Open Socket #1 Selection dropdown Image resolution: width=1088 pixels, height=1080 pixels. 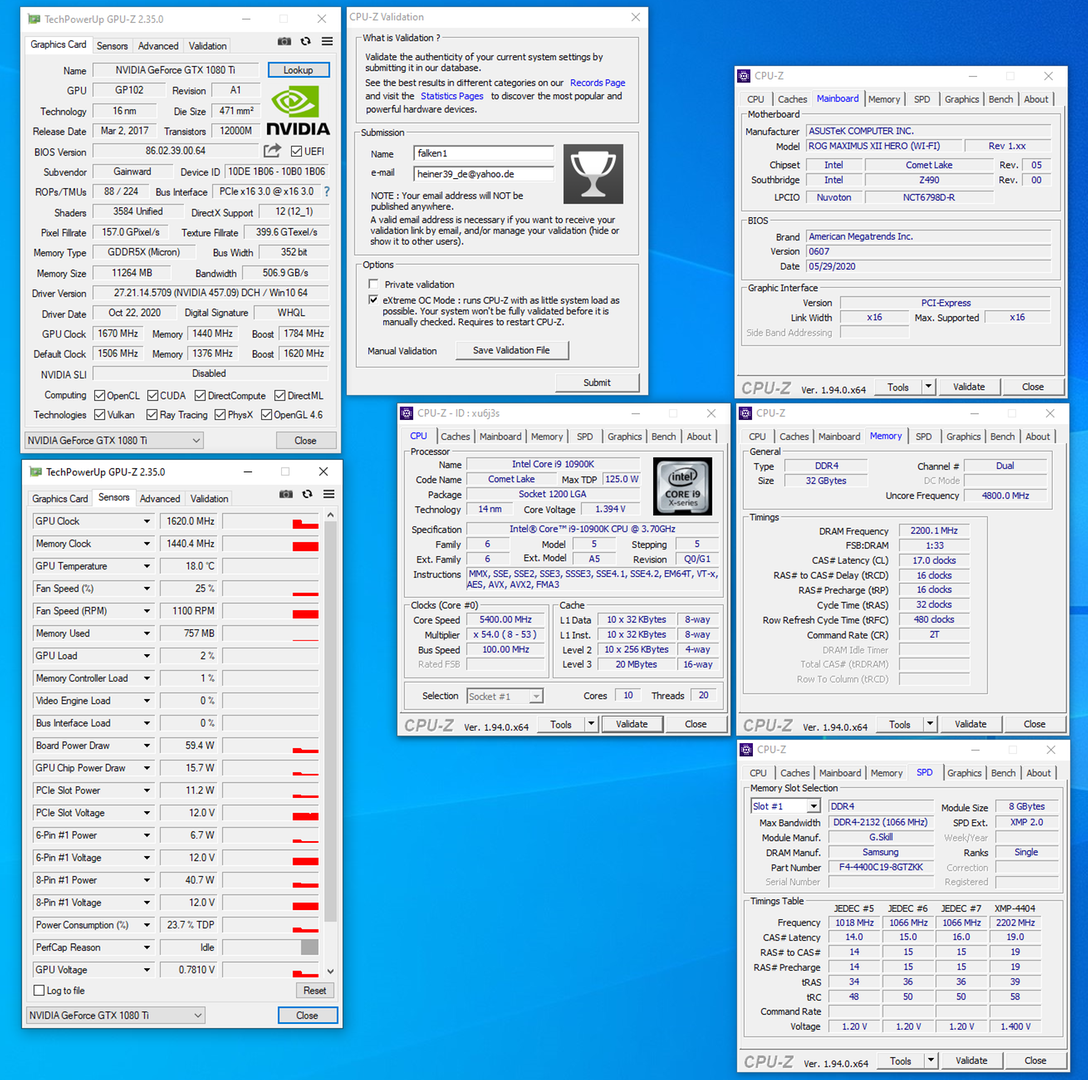tap(505, 696)
